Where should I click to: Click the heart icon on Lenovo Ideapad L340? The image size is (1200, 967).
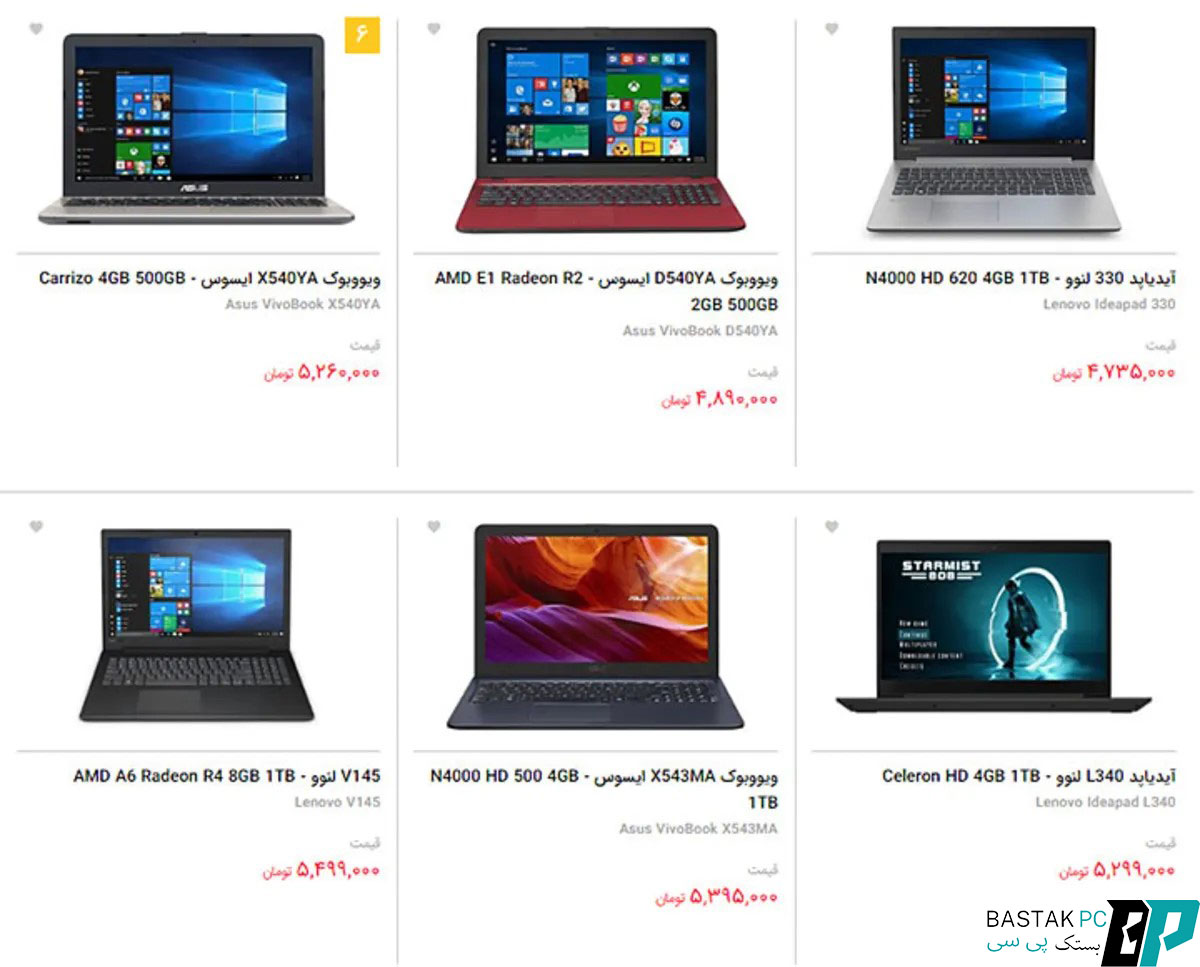click(x=831, y=527)
